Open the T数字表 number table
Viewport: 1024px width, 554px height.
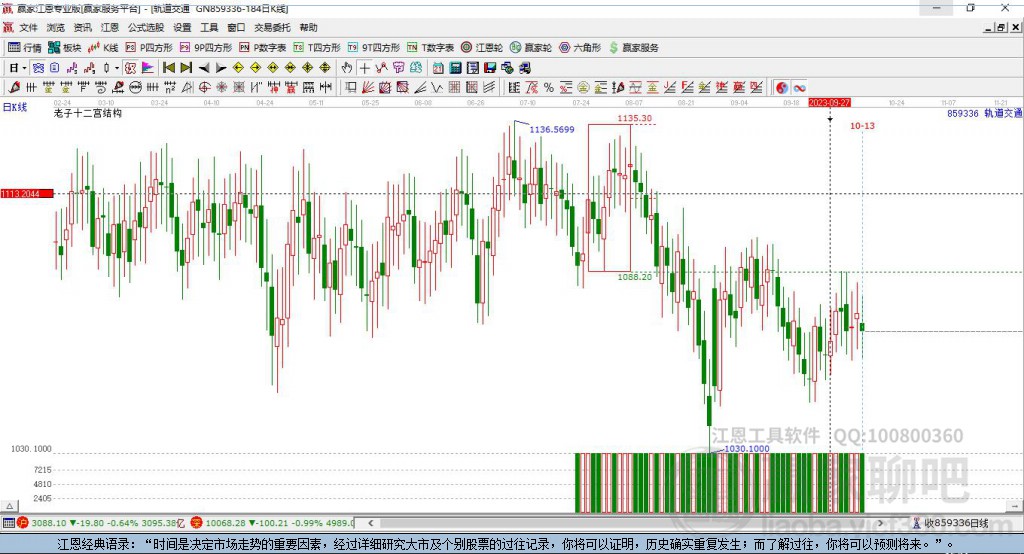coord(431,47)
